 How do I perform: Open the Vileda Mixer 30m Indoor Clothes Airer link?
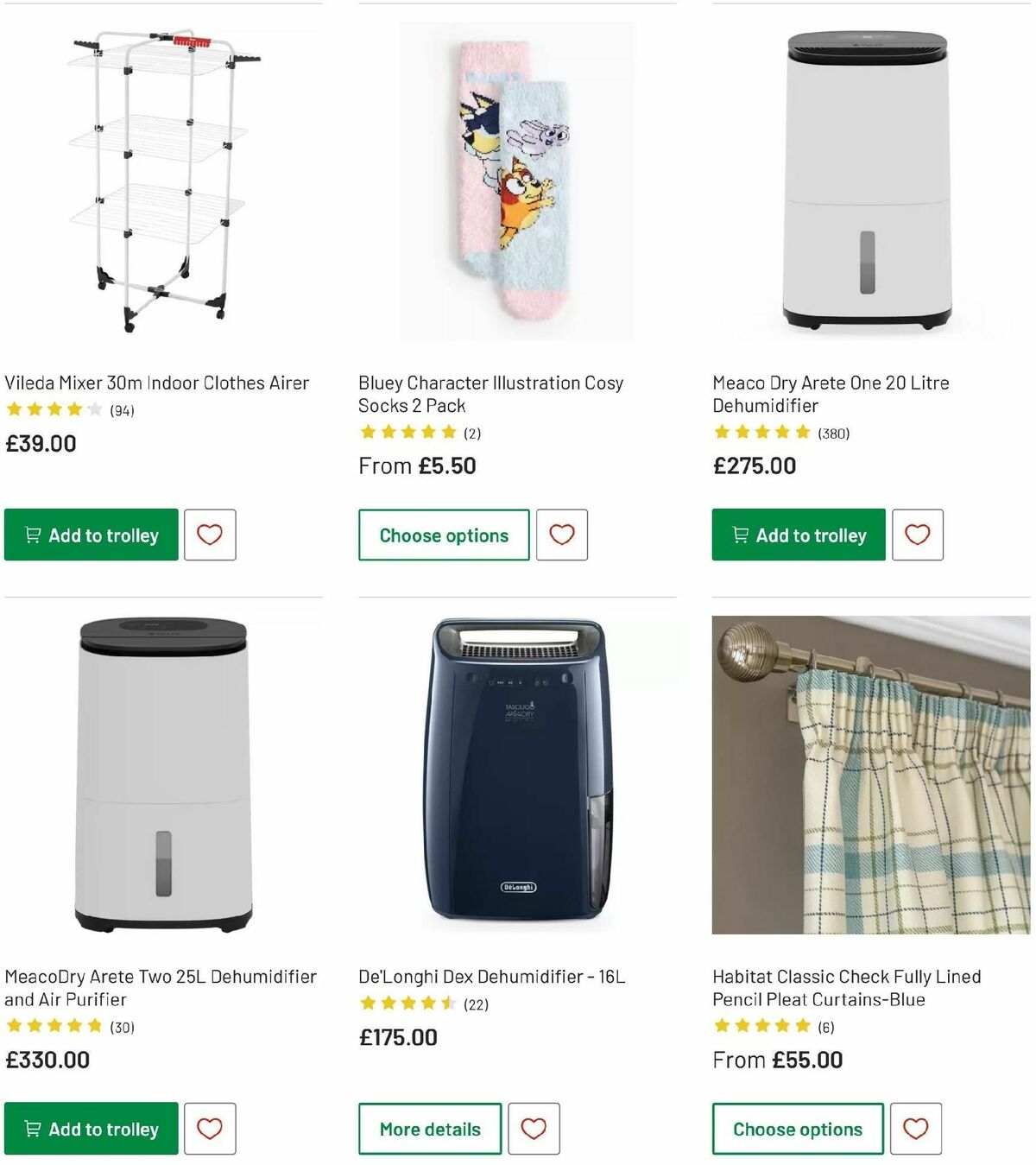pos(157,383)
